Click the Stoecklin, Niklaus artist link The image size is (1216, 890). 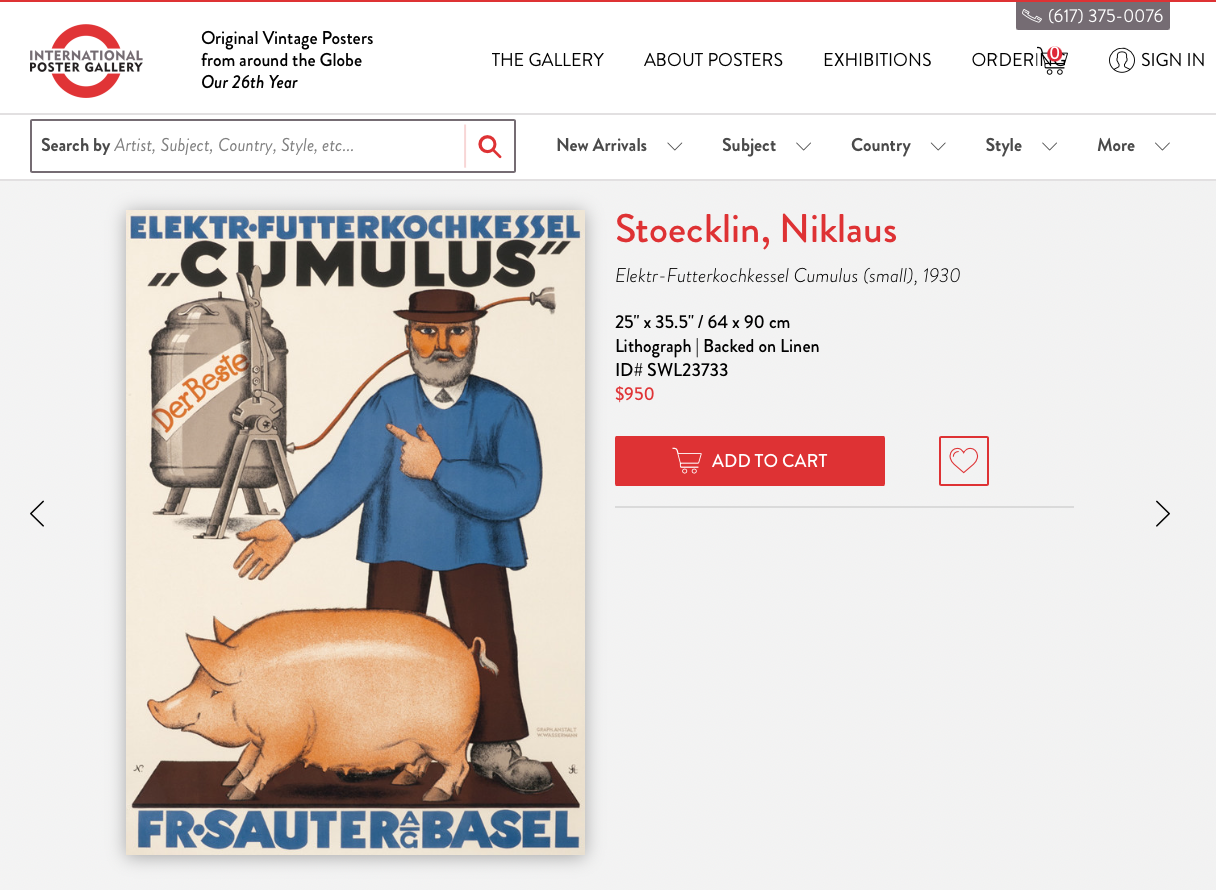pyautogui.click(x=756, y=230)
